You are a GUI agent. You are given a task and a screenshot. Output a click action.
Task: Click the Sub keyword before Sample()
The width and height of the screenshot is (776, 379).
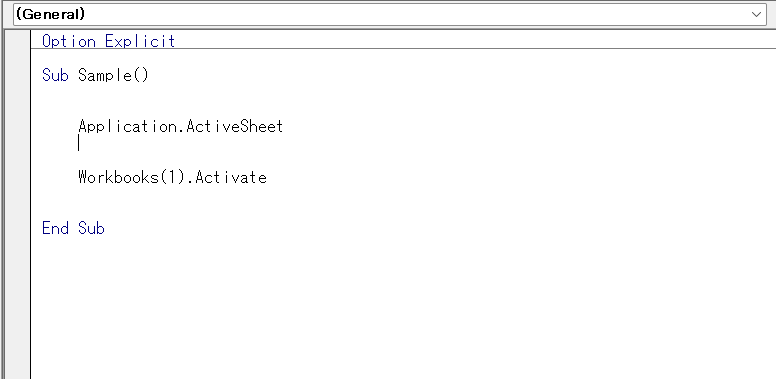pyautogui.click(x=55, y=75)
